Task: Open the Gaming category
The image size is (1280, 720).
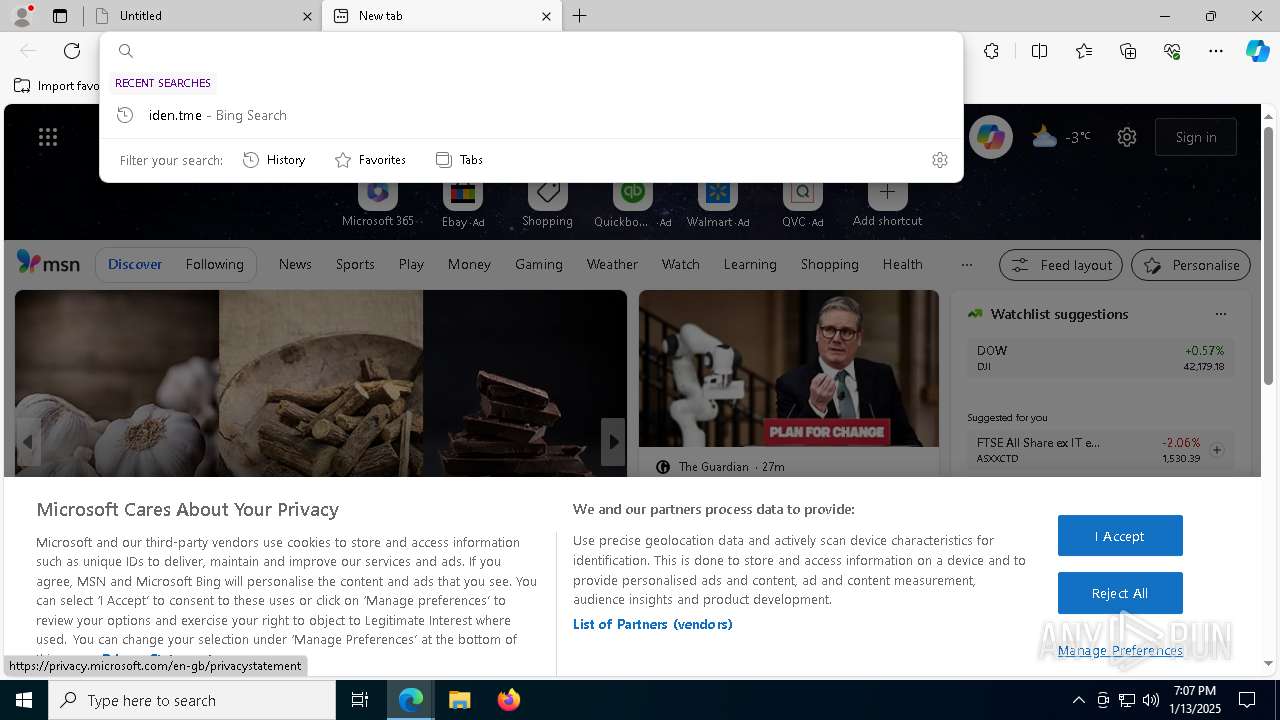Action: (x=539, y=264)
